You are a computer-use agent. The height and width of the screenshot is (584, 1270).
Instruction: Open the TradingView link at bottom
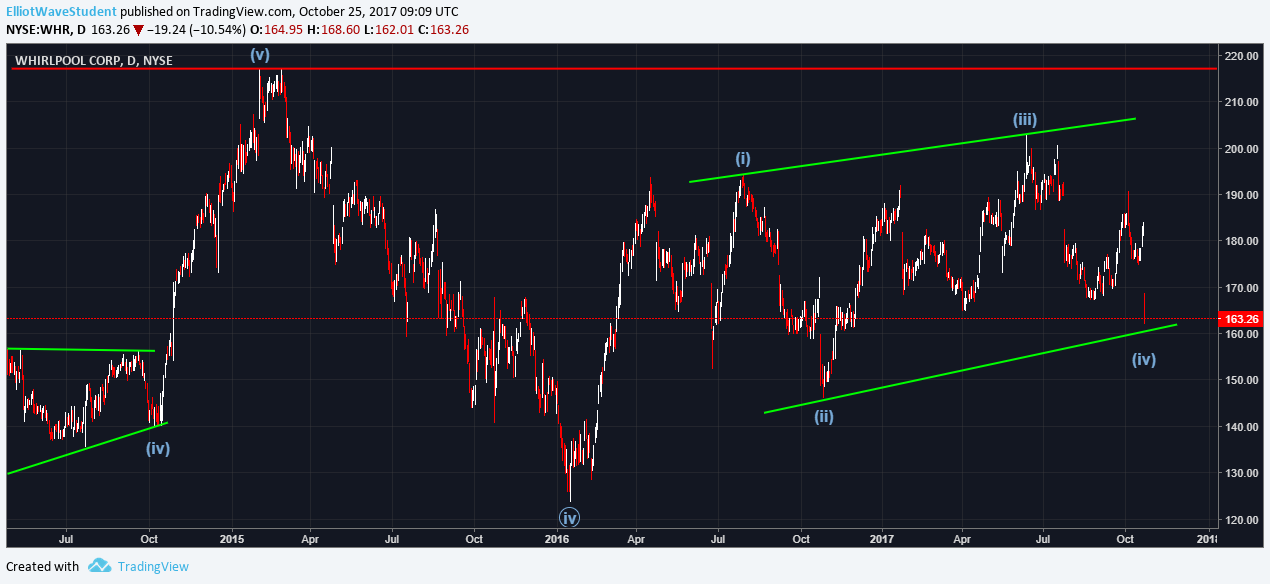click(153, 567)
